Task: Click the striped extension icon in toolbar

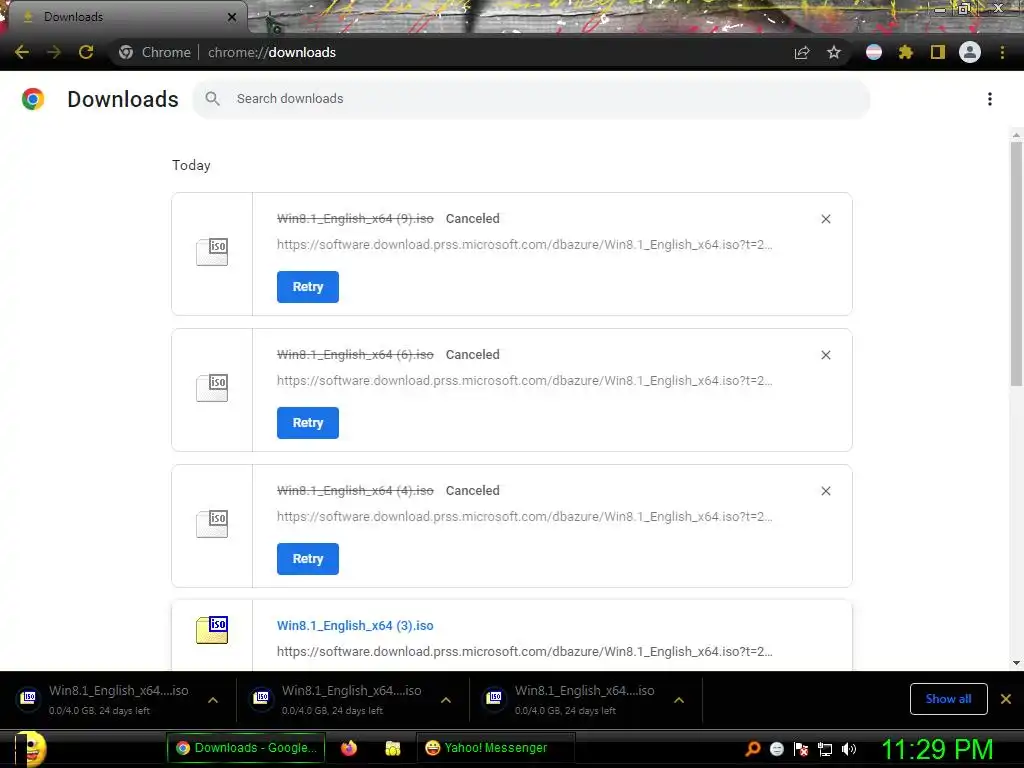Action: 874,52
